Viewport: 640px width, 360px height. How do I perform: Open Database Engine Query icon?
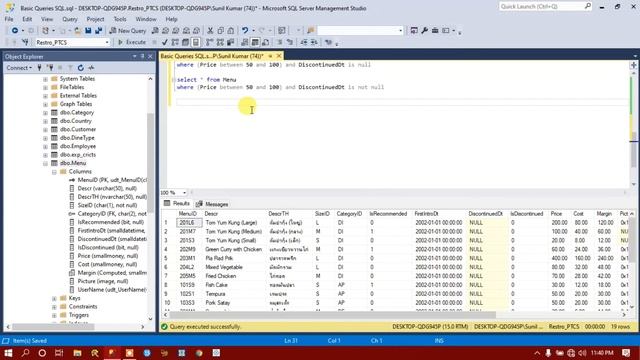(x=155, y=31)
